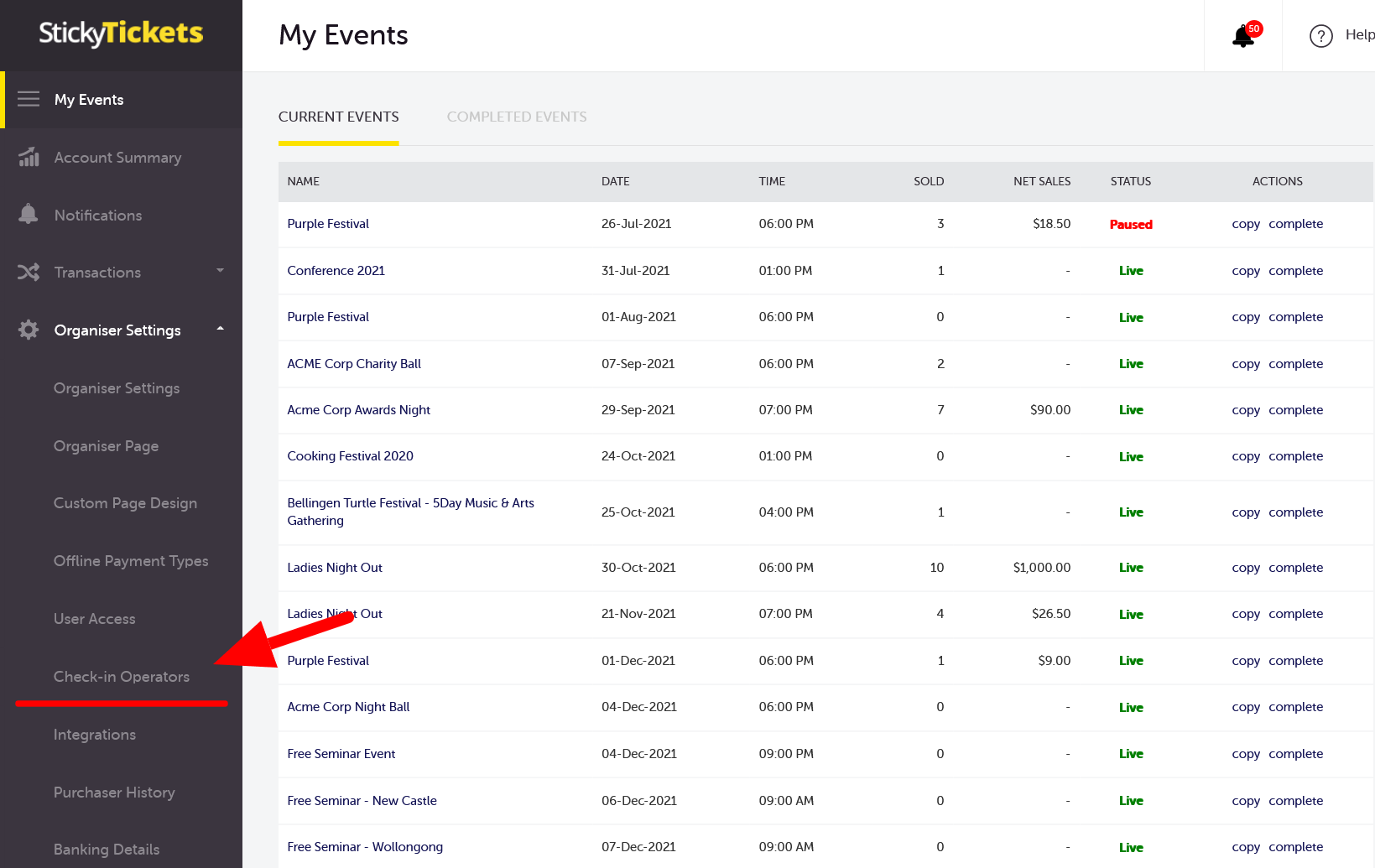Click the My Events page heading
The image size is (1375, 868).
coord(343,35)
